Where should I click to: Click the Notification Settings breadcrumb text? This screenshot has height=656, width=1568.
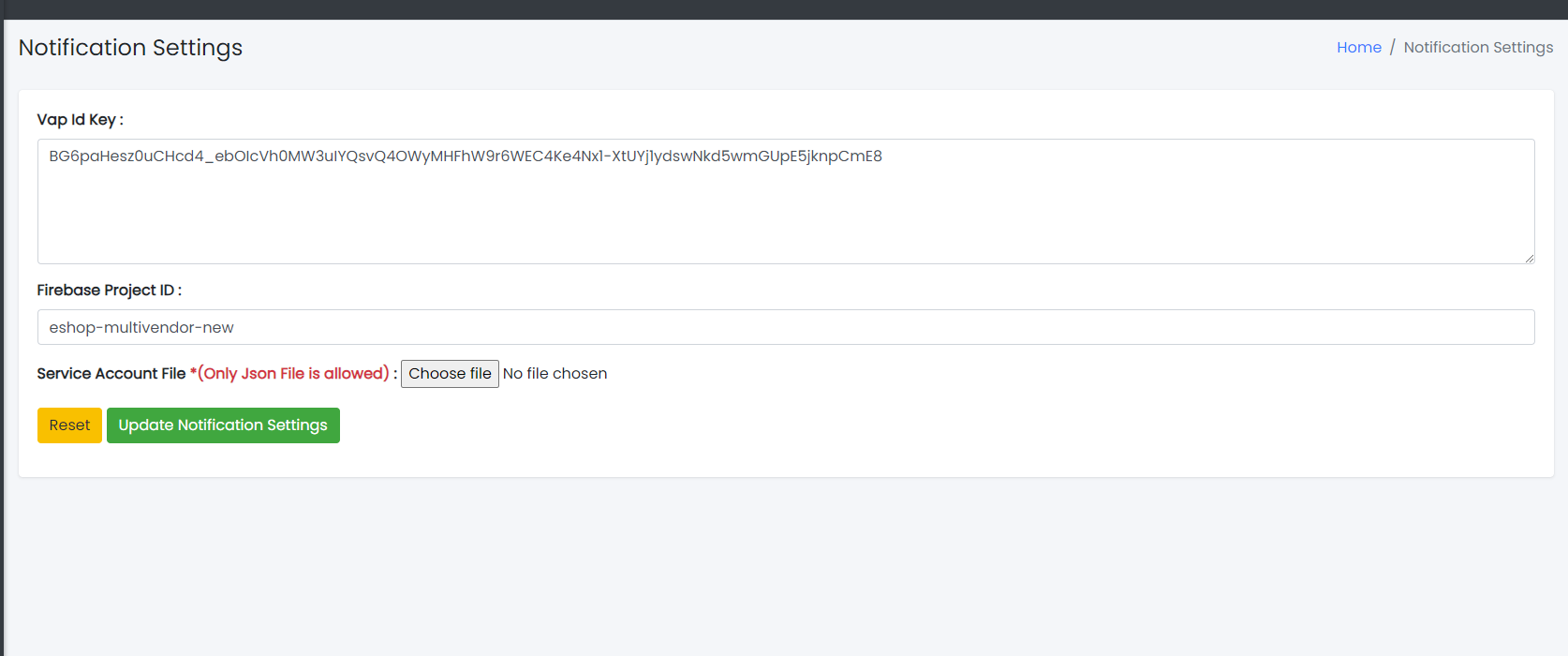(x=1477, y=48)
